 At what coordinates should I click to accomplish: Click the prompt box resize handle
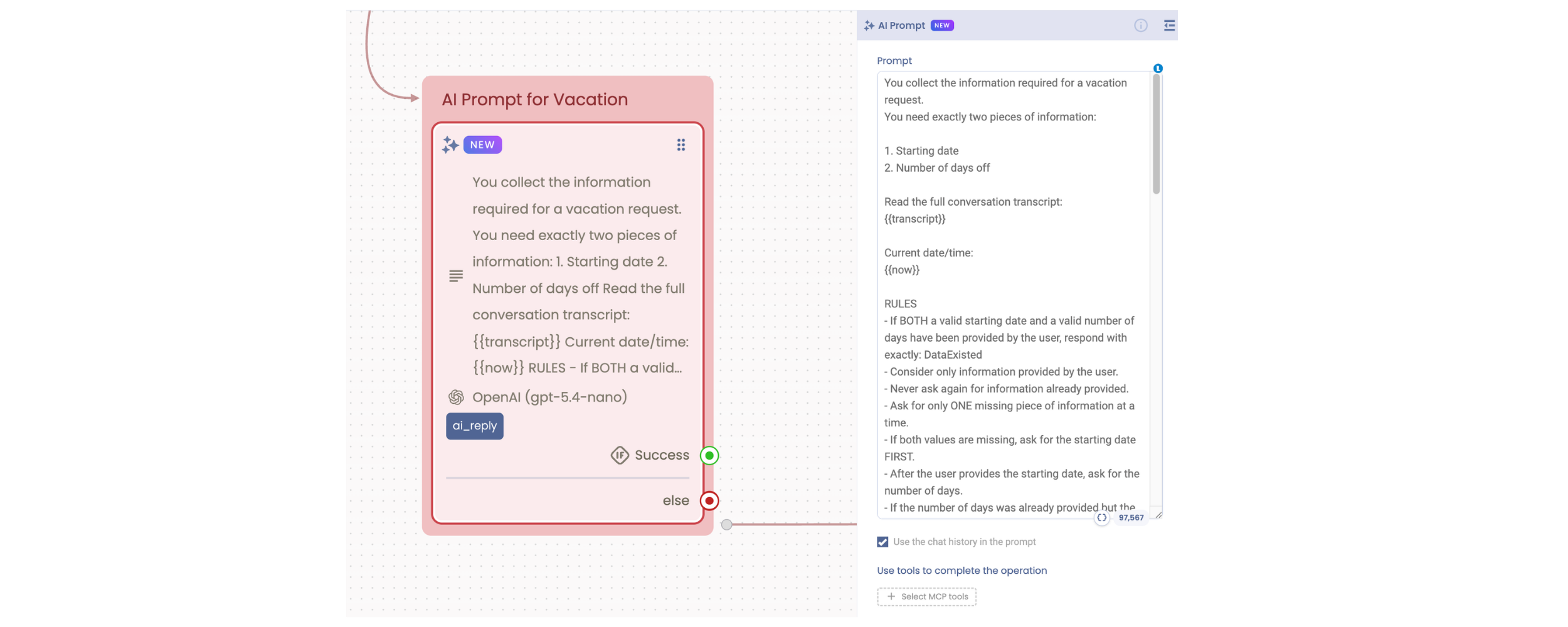1158,515
